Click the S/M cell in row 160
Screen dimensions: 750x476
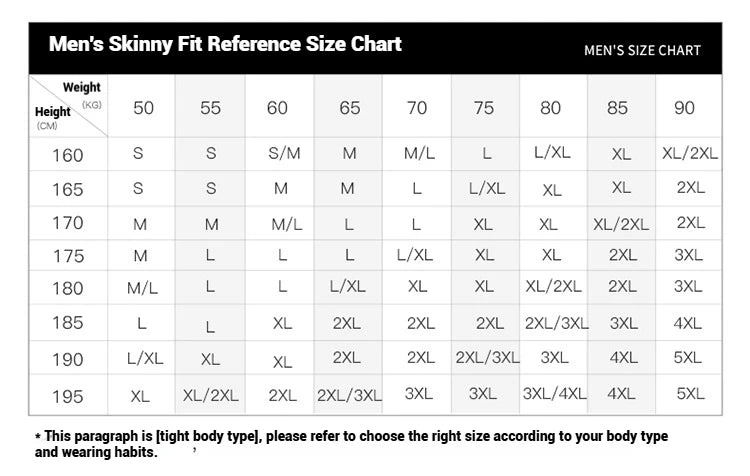click(284, 153)
